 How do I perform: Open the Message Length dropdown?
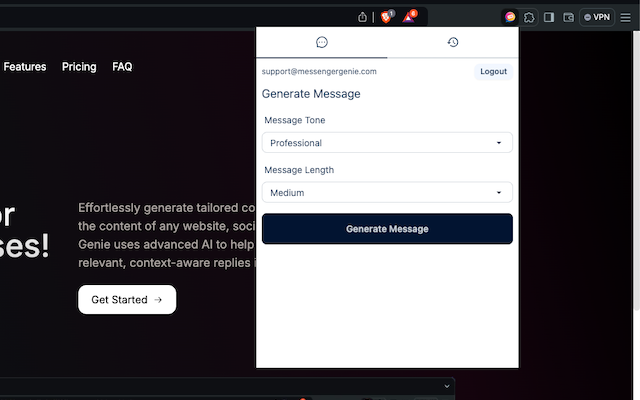click(387, 192)
